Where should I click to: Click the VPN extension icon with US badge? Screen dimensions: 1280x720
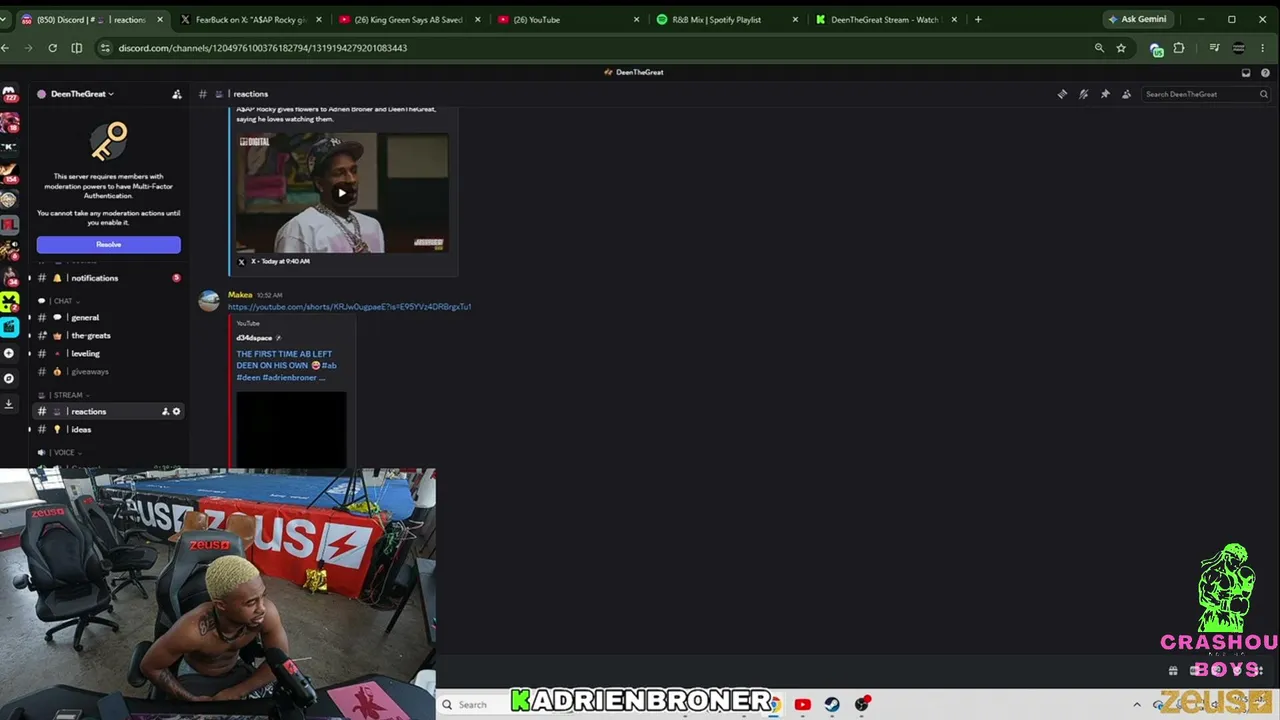click(x=1157, y=49)
